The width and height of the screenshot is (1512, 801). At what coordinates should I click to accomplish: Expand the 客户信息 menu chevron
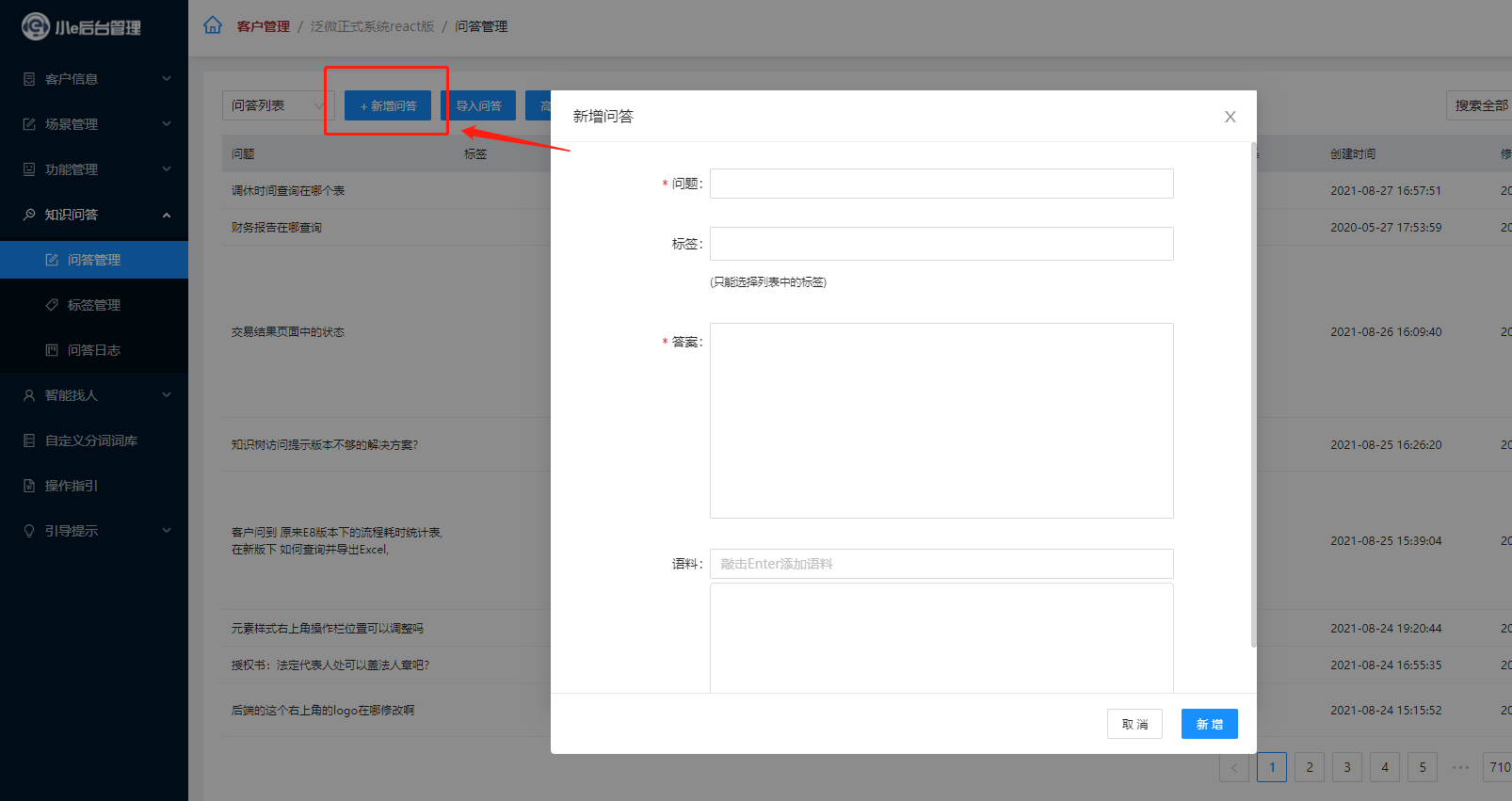[167, 78]
